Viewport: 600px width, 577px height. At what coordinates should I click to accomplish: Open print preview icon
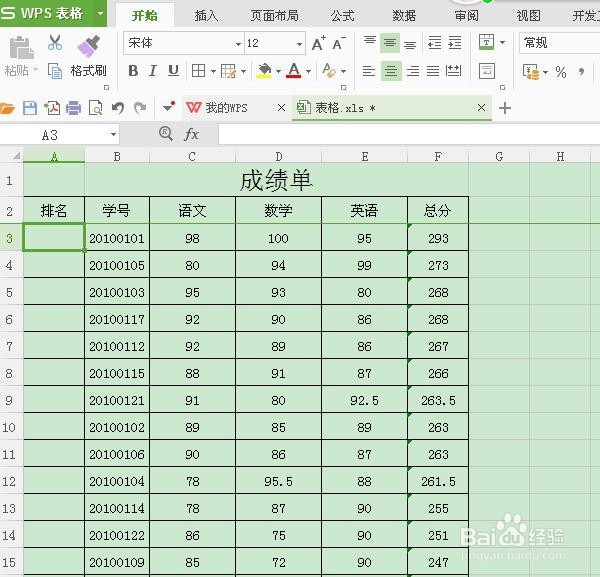point(95,108)
